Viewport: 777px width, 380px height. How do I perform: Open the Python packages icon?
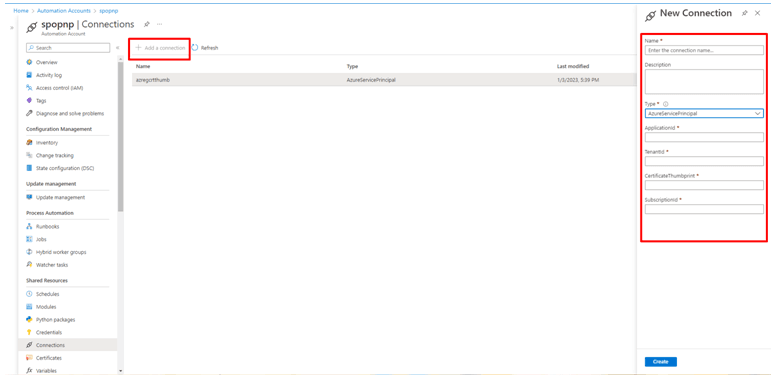[29, 320]
